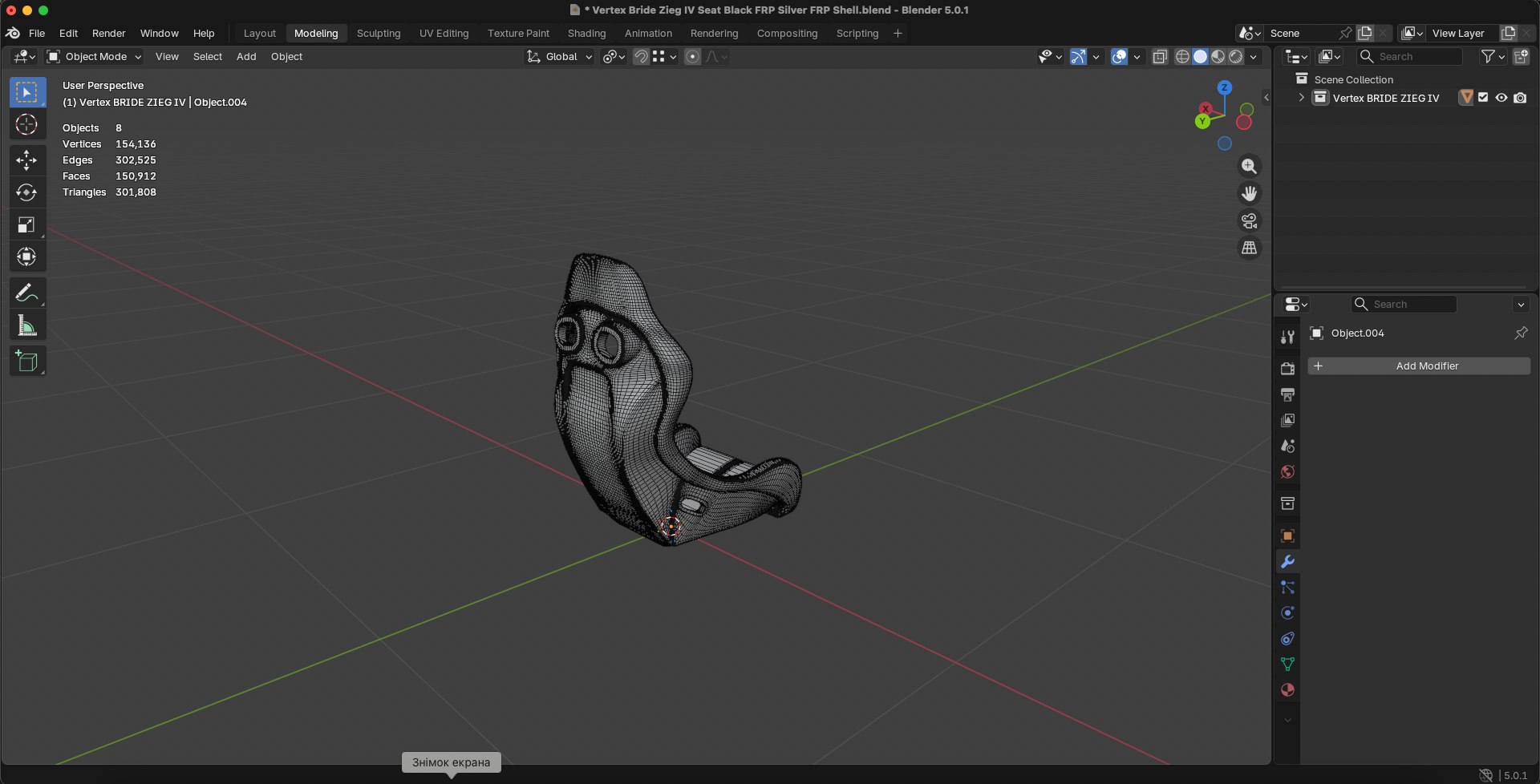This screenshot has height=784, width=1540.
Task: Switch to rendered viewport shading
Action: [1236, 57]
